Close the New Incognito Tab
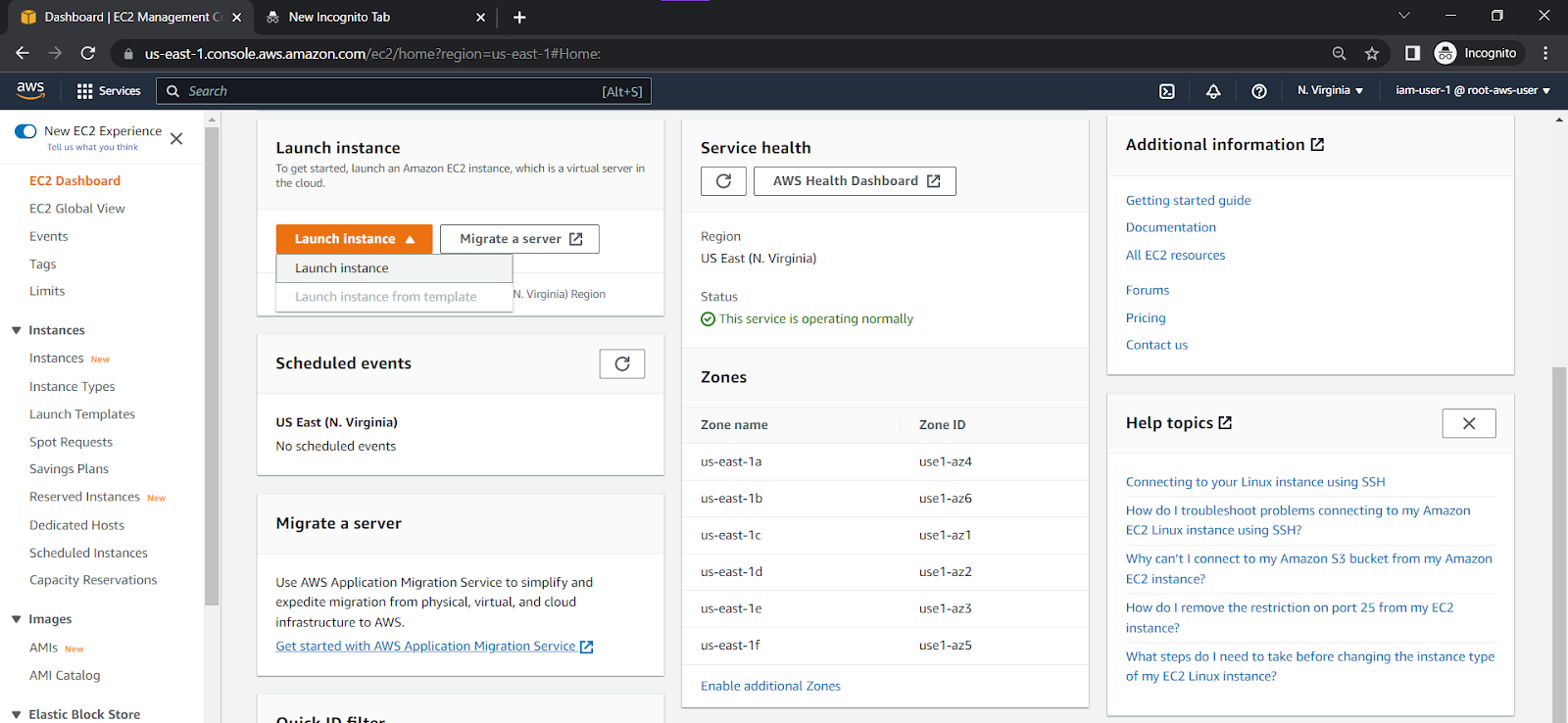Image resolution: width=1568 pixels, height=723 pixels. (x=480, y=17)
